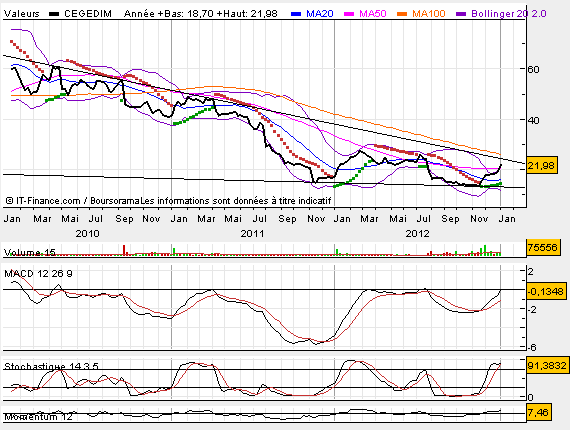Viewport: 570px width, 430px height.
Task: Click the -6 MACD axis label
Action: click(532, 347)
